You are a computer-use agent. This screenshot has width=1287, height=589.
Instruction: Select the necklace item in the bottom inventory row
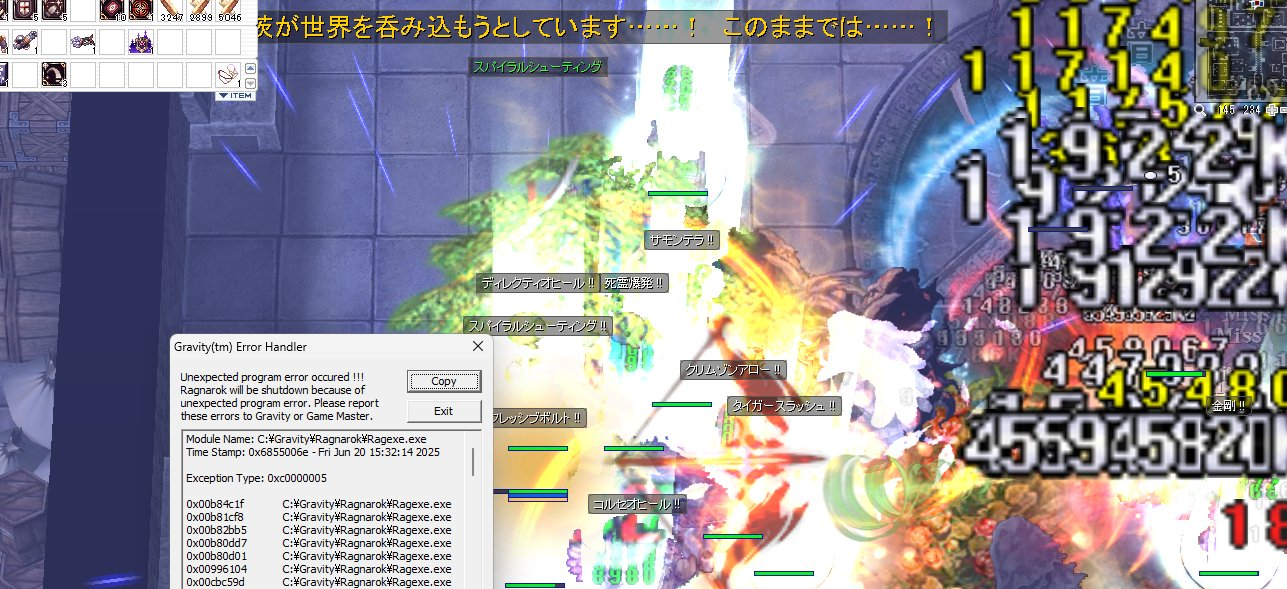point(228,74)
